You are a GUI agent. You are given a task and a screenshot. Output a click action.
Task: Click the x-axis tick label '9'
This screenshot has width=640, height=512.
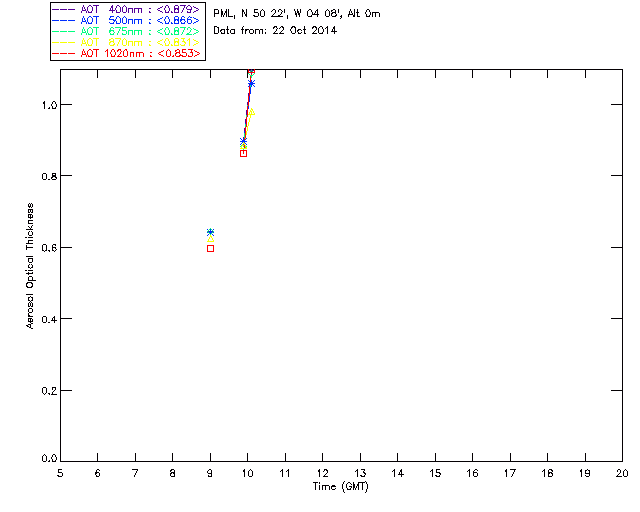(210, 473)
